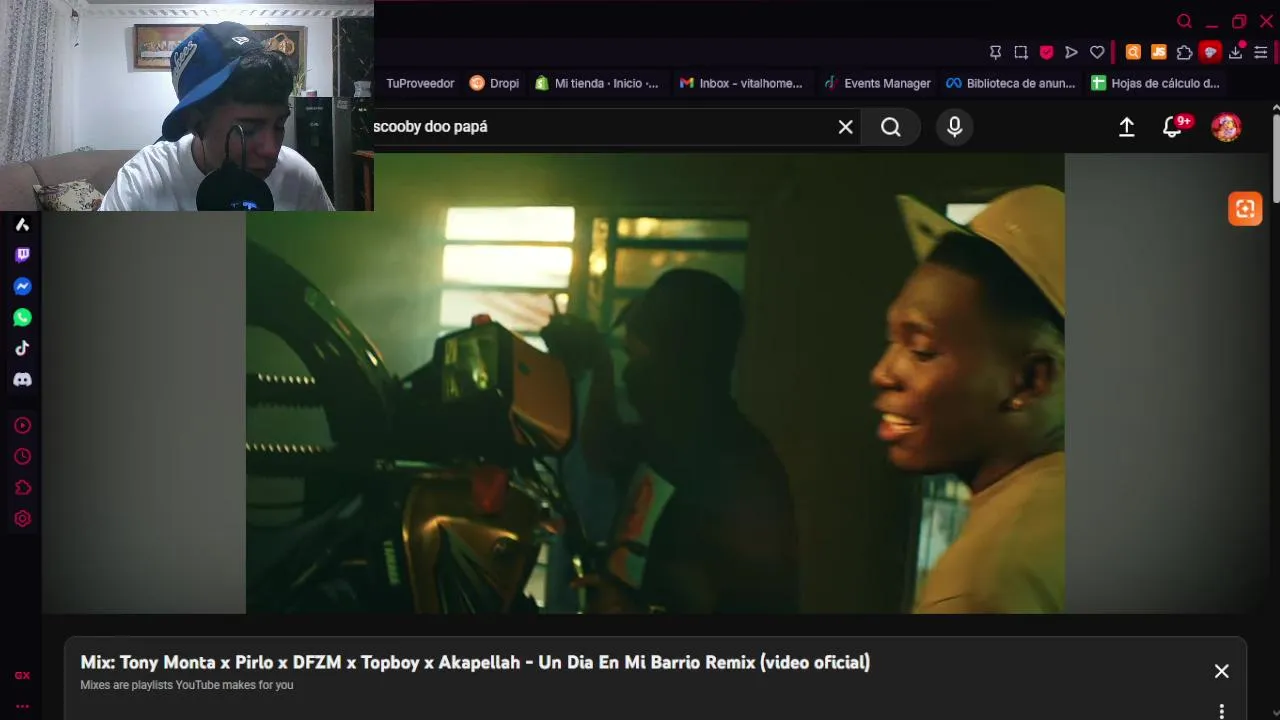Image resolution: width=1280 pixels, height=720 pixels.
Task: Open the Events Manager bookmark
Action: (x=877, y=83)
